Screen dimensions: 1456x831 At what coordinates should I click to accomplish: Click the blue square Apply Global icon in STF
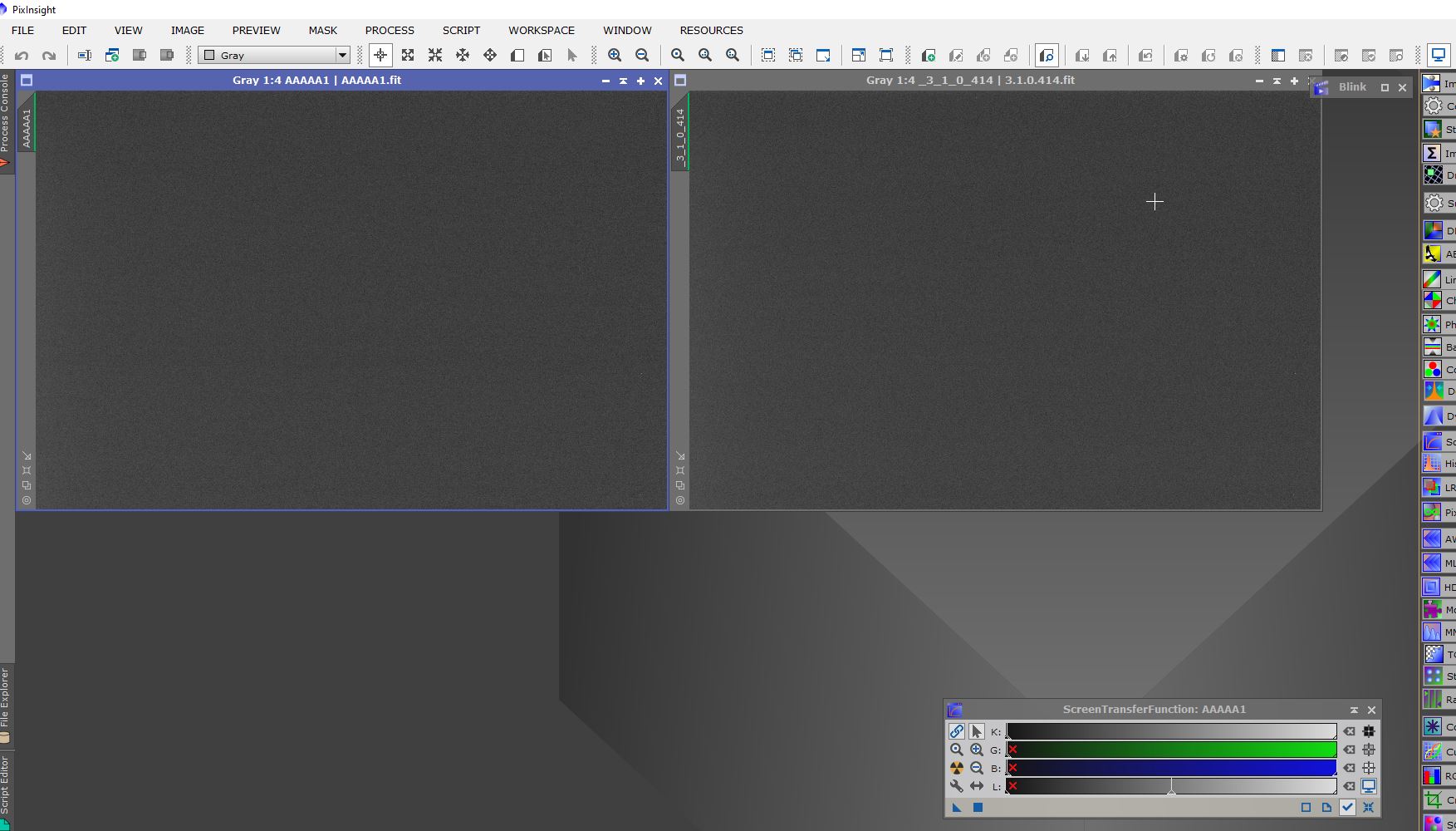pos(978,807)
